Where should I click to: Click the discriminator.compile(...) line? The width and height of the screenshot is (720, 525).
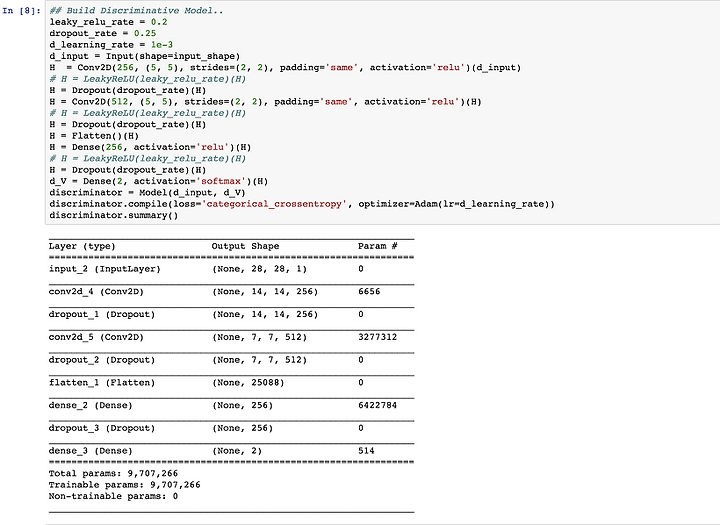(302, 204)
